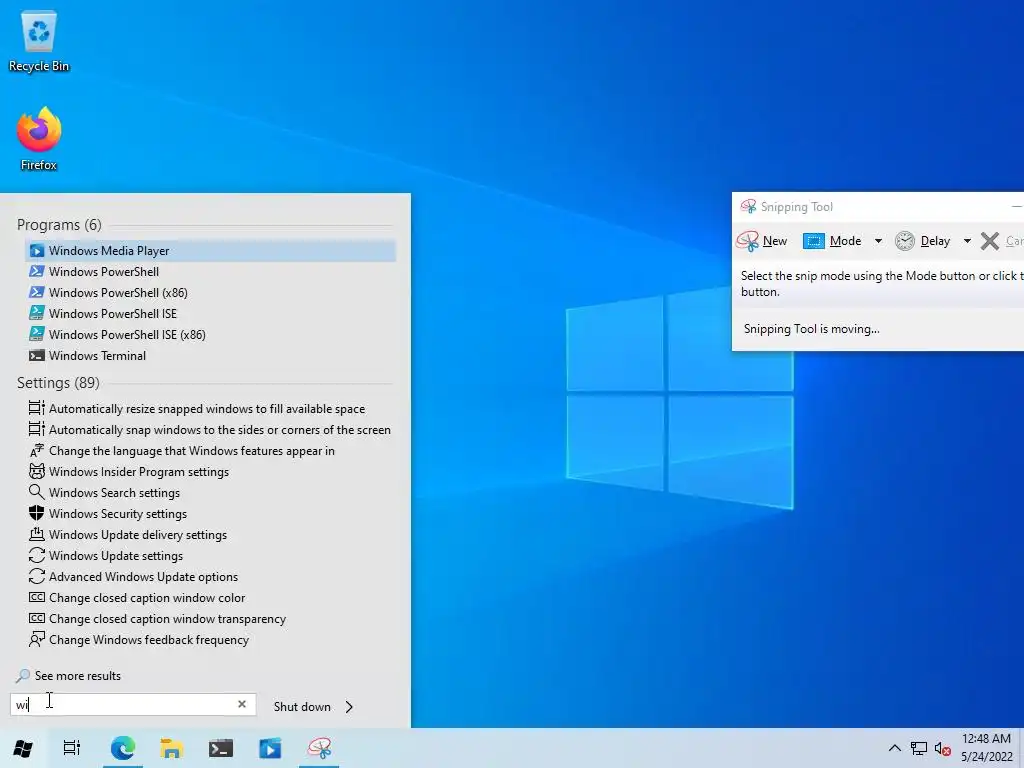
Task: Select 'Advanced Windows Update options' text
Action: 144,577
